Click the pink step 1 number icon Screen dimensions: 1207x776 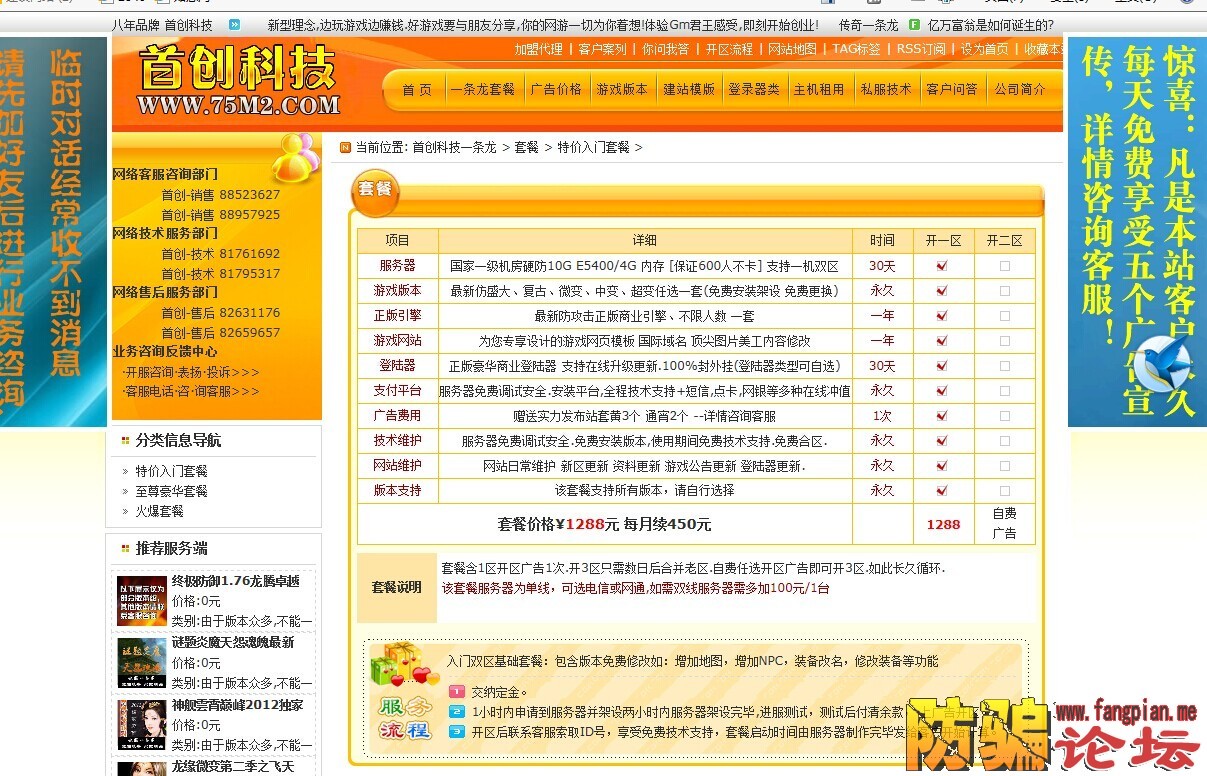click(456, 691)
